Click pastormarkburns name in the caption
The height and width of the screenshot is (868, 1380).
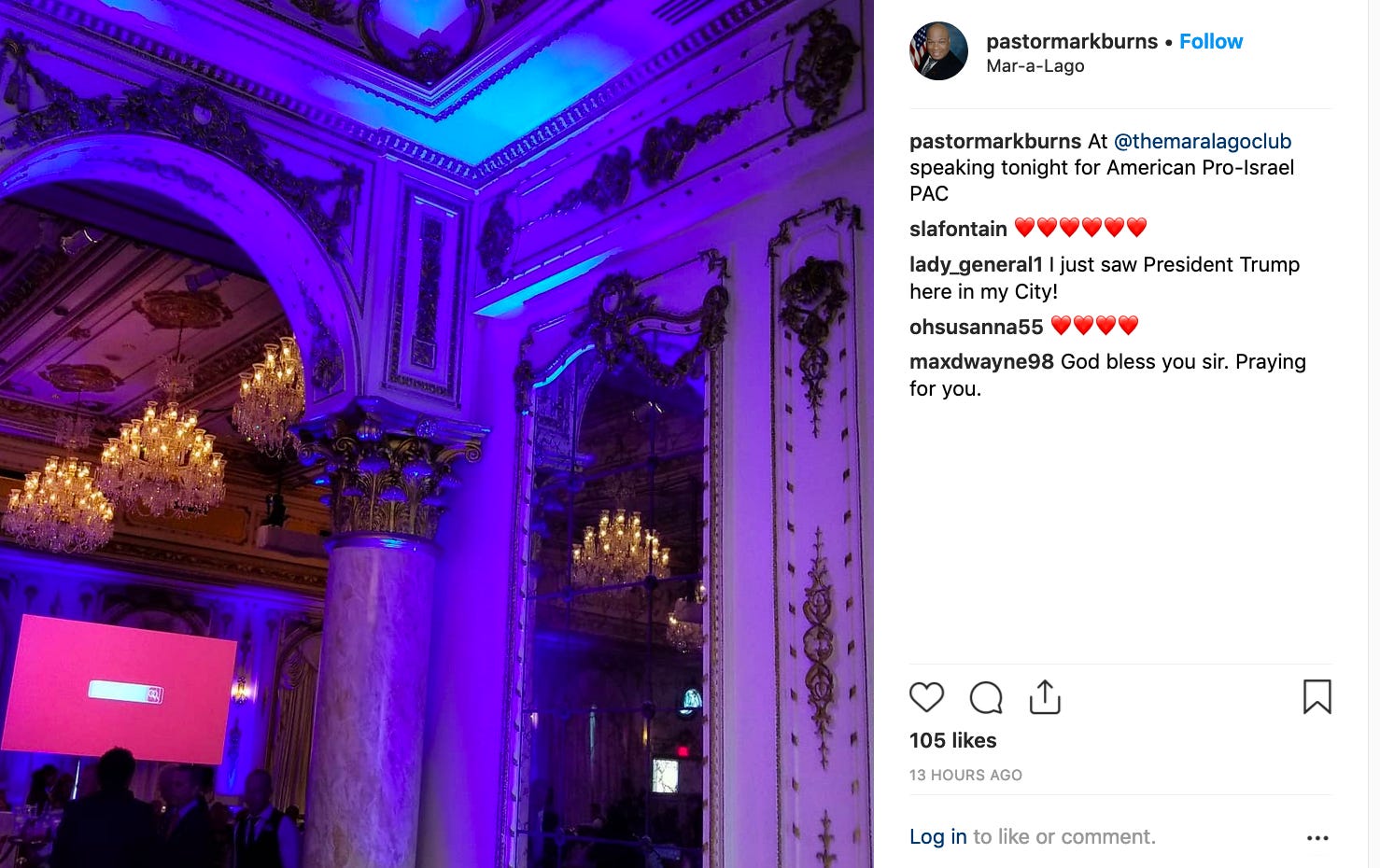(995, 141)
